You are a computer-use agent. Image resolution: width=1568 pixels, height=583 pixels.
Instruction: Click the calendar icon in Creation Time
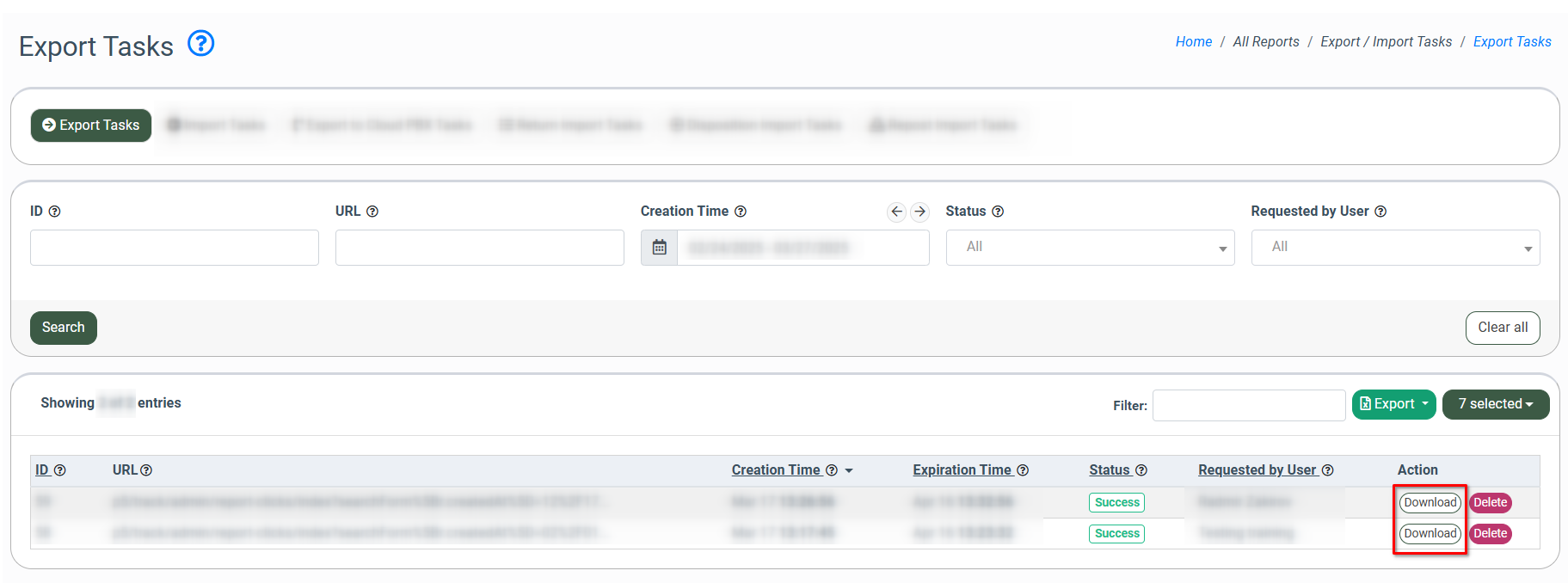pos(659,248)
